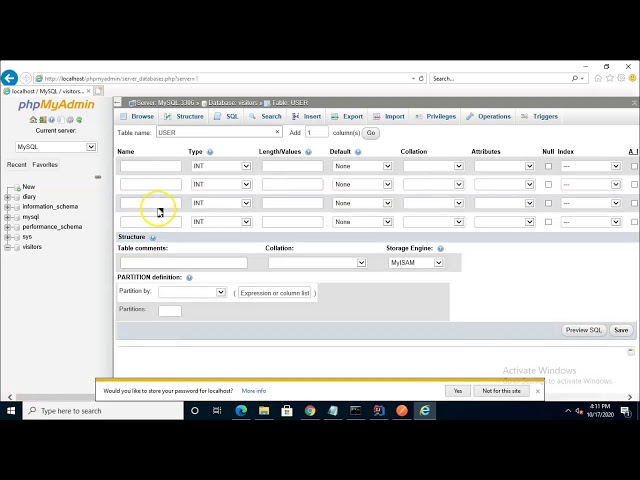
Task: Click the Preview SQL button
Action: click(x=584, y=330)
